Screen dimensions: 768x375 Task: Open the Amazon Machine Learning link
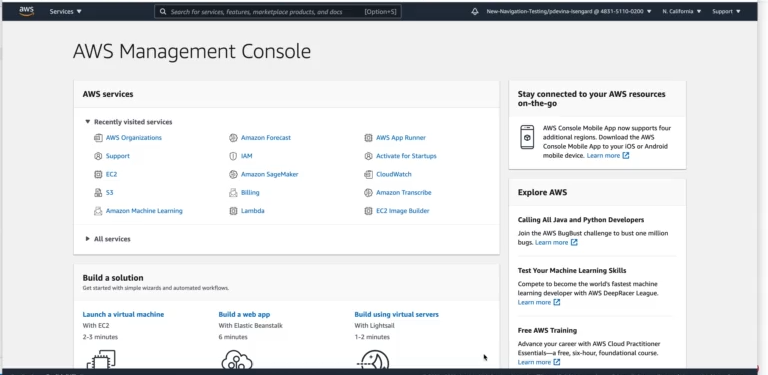(x=144, y=211)
